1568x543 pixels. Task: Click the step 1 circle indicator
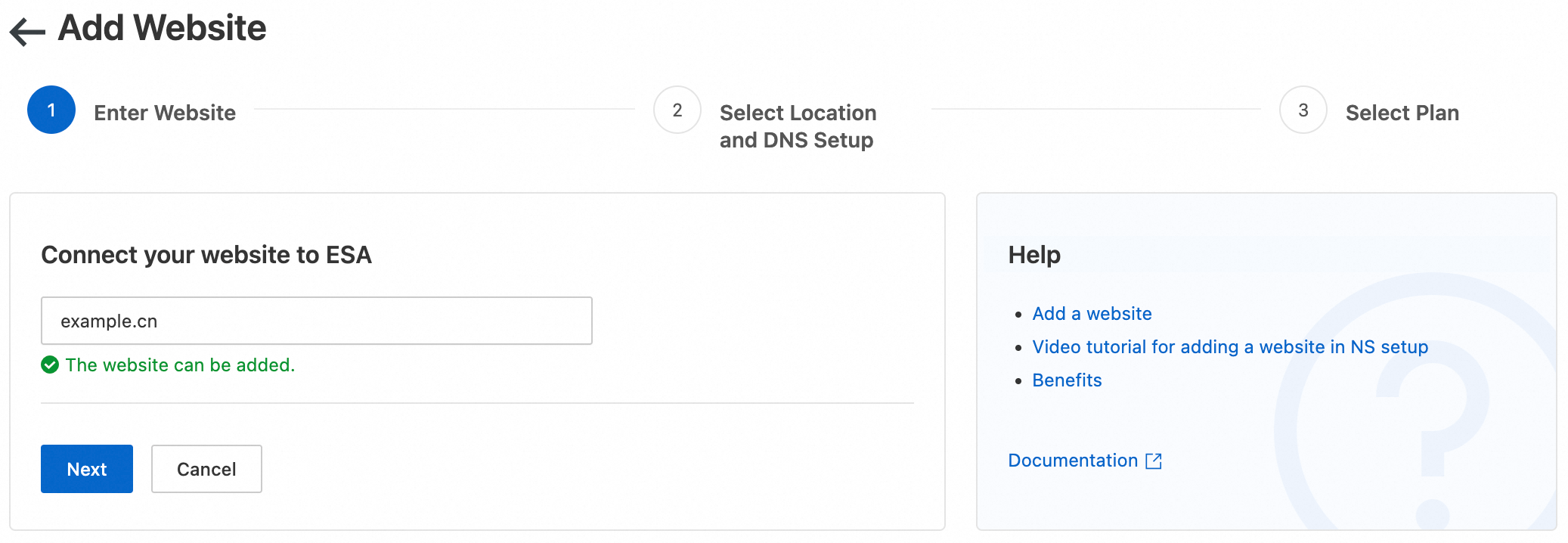(x=51, y=110)
